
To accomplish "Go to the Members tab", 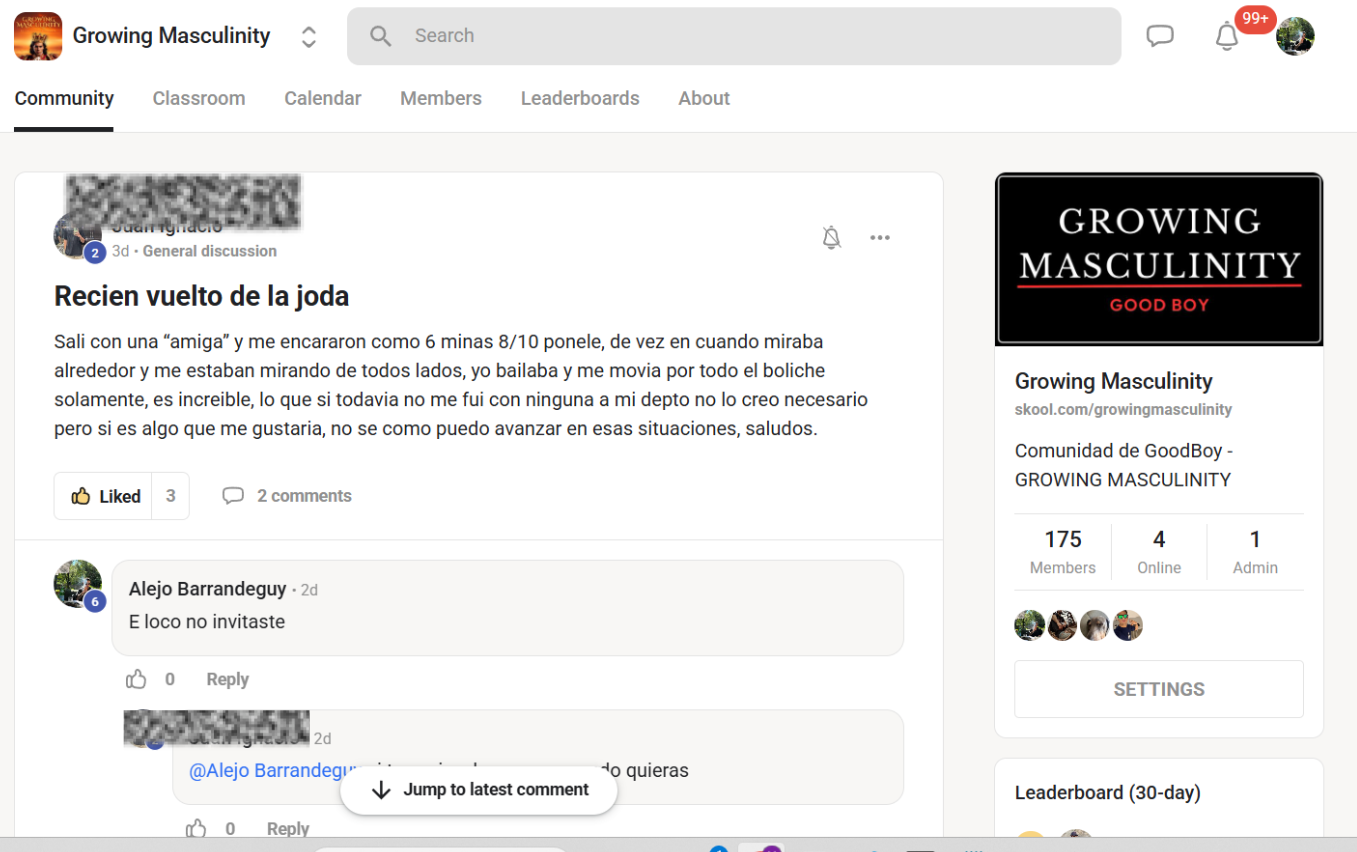I will pyautogui.click(x=441, y=98).
